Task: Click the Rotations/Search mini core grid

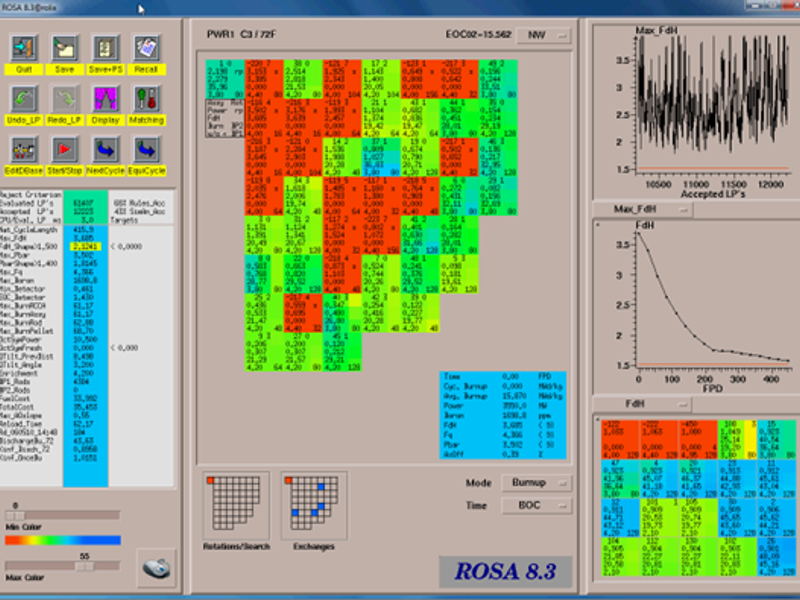Action: [x=236, y=505]
